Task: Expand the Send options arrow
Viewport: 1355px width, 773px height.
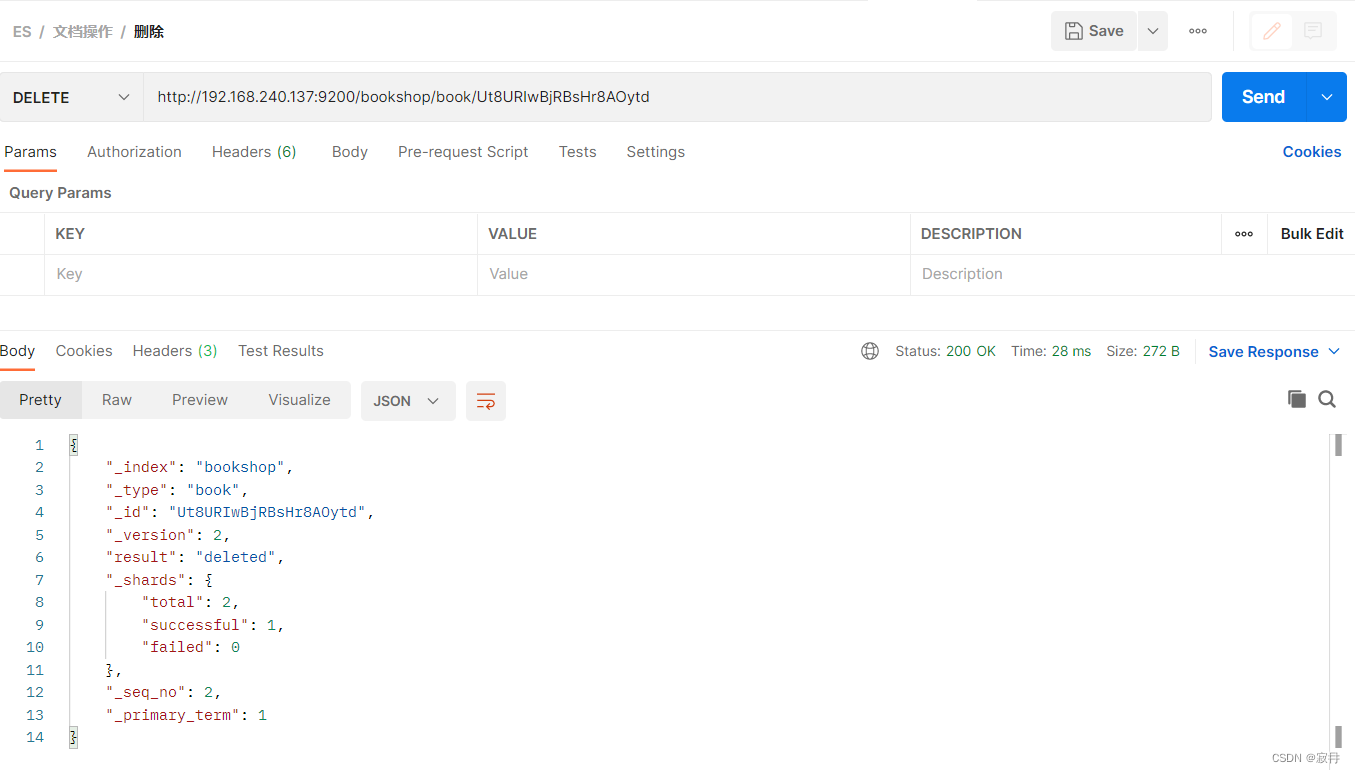Action: click(1327, 97)
